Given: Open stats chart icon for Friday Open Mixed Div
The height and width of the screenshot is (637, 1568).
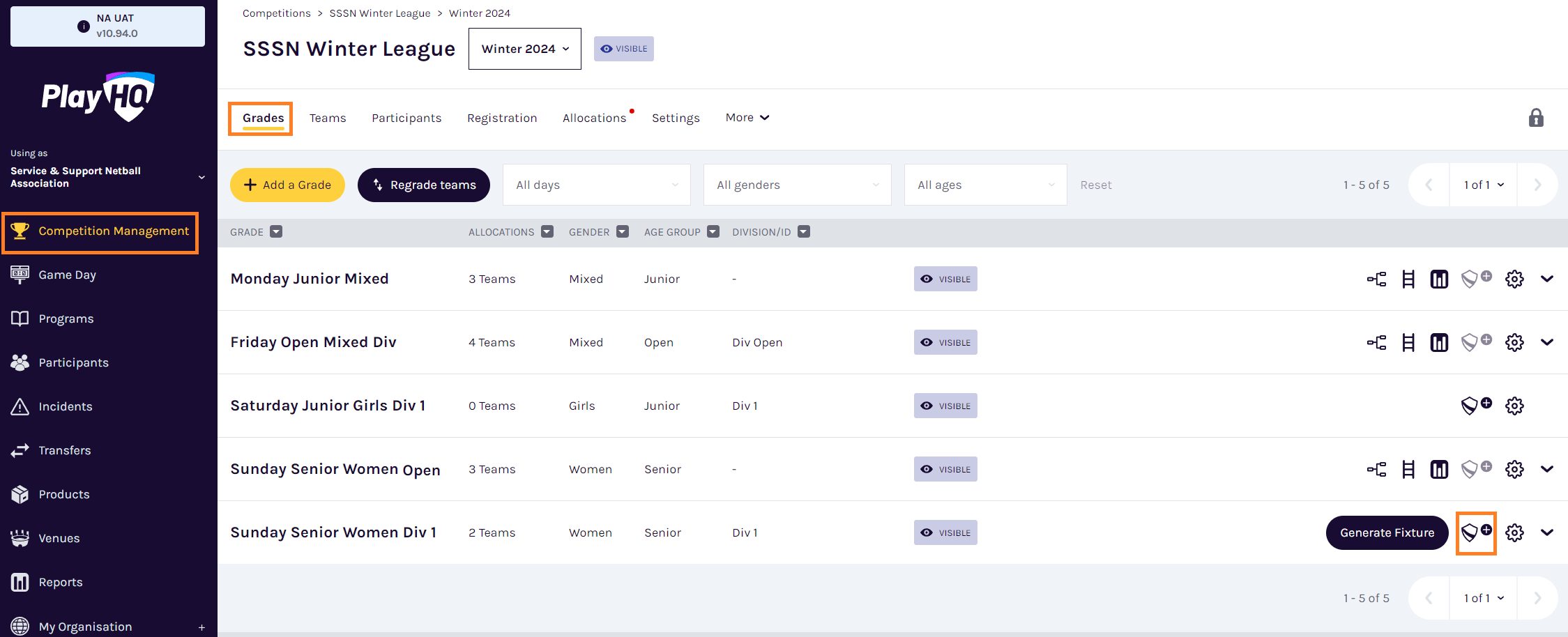Looking at the screenshot, I should [x=1439, y=343].
